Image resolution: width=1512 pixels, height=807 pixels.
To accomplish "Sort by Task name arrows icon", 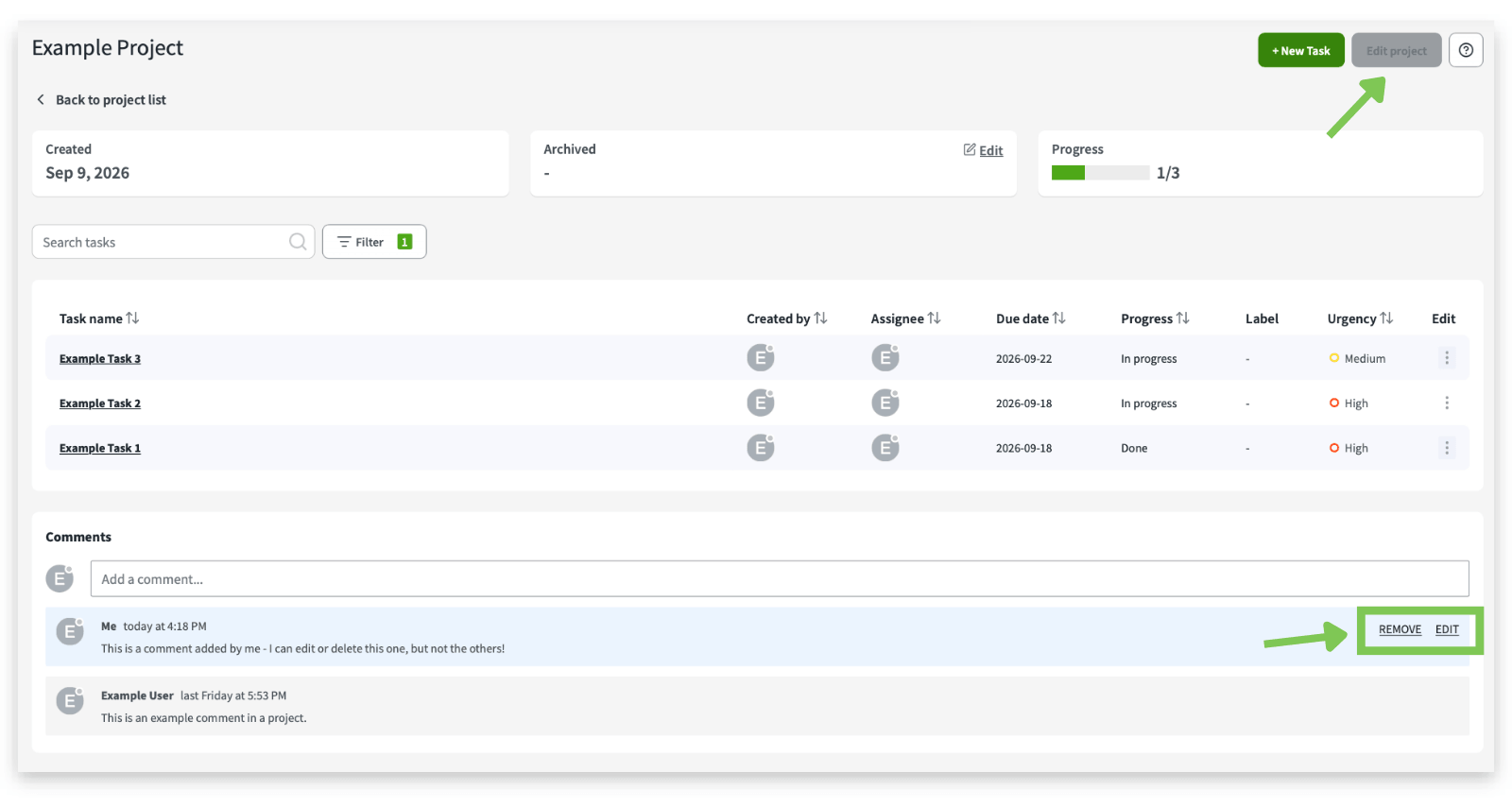I will click(x=132, y=318).
